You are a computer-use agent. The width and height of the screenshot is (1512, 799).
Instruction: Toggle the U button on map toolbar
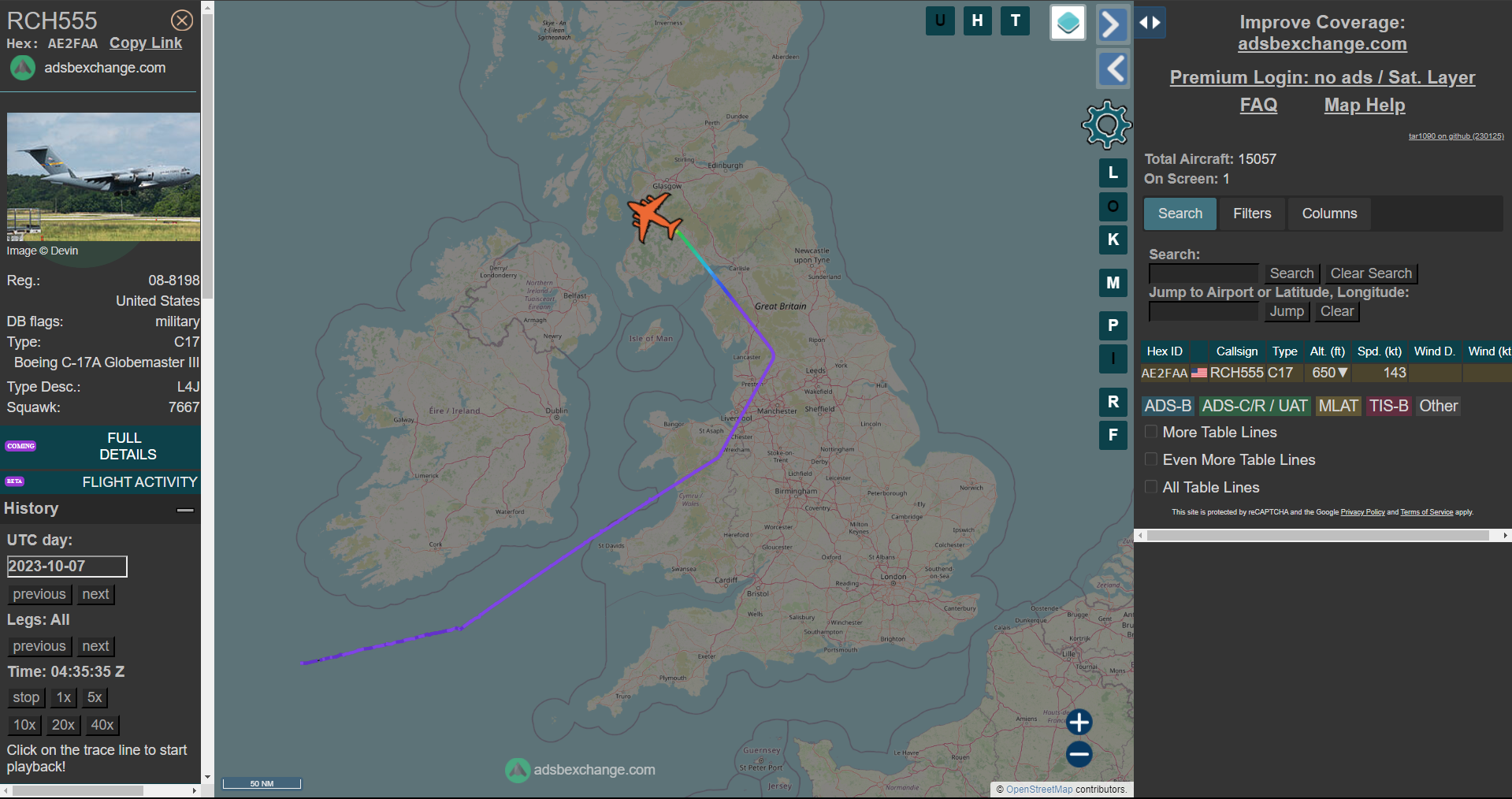[940, 21]
